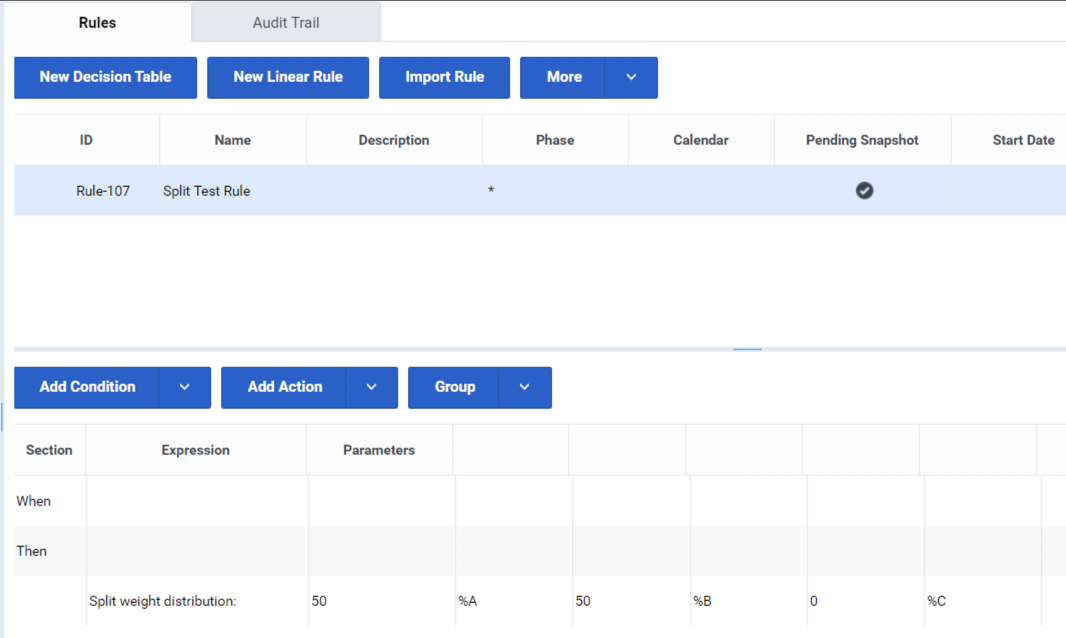Screen dimensions: 1066x638
Task: Edit the %C split weight value 0
Action: [814, 602]
